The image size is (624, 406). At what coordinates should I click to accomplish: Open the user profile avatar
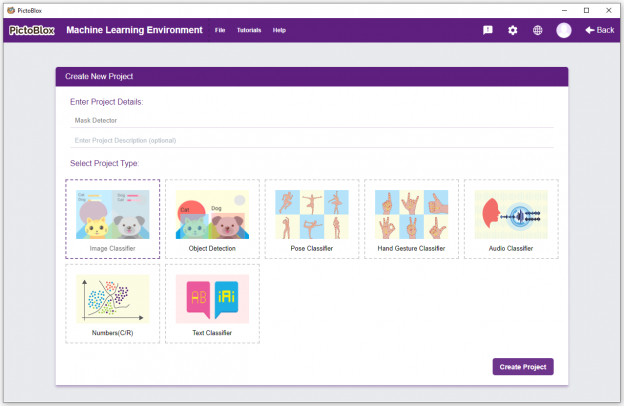click(x=564, y=30)
